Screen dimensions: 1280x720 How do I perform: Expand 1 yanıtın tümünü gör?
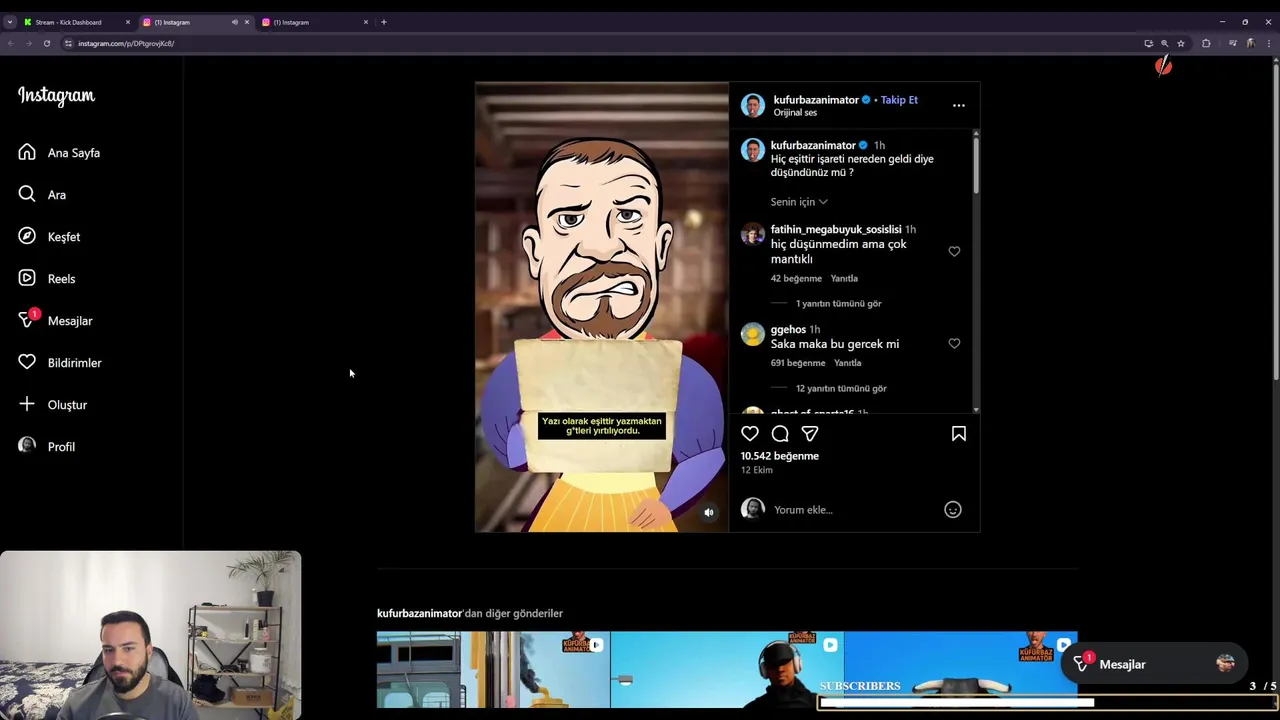point(838,303)
